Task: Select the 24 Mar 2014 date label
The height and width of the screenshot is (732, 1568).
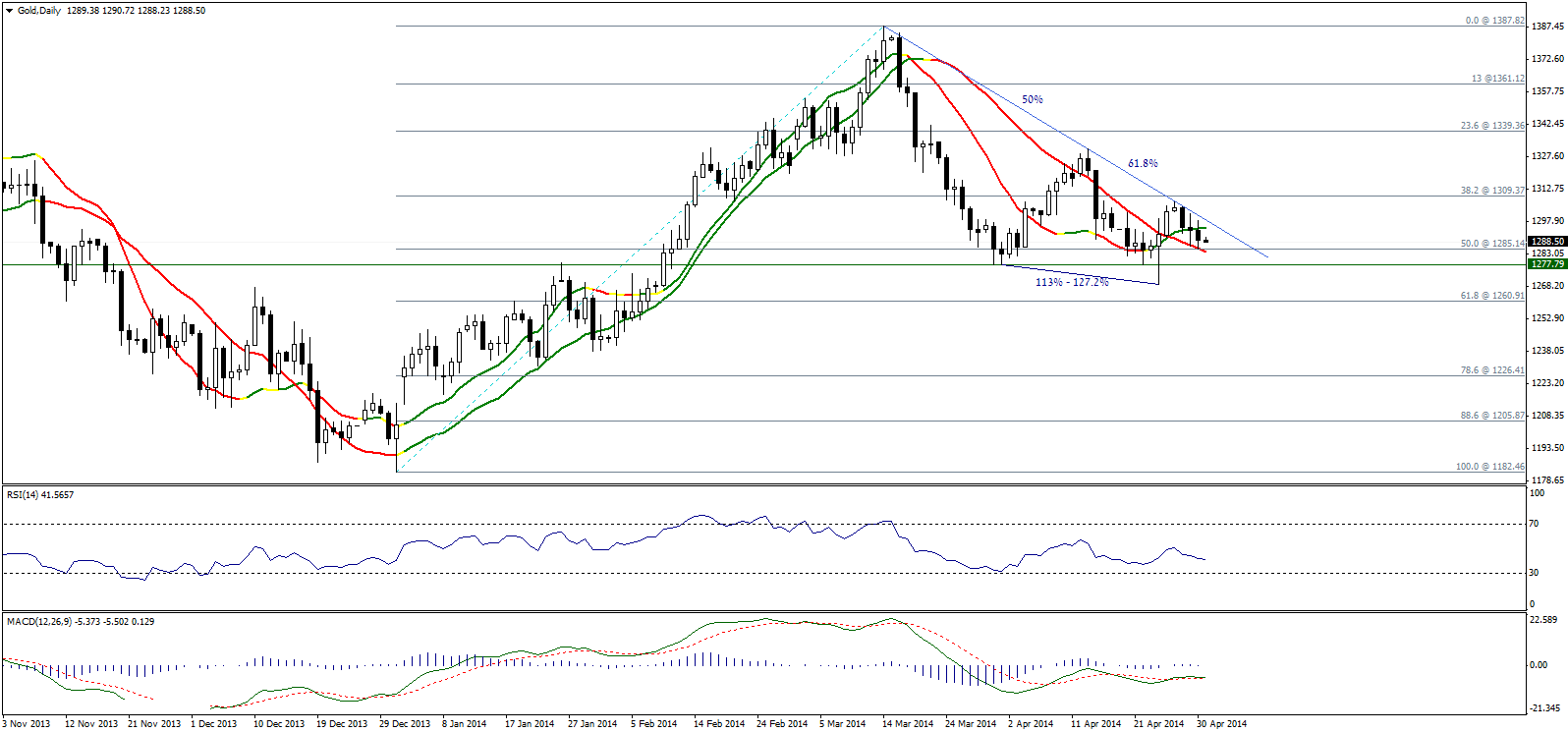Action: tap(971, 724)
